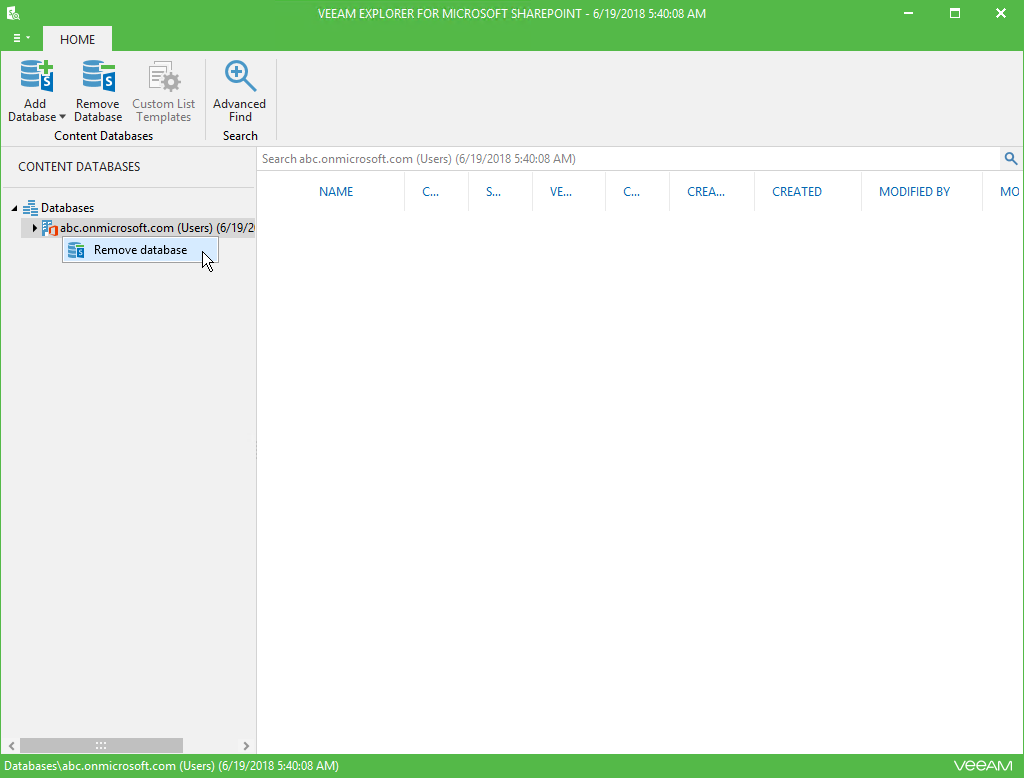Click the horizontal scrollbar thumb
Viewport: 1024px width, 778px height.
point(101,745)
